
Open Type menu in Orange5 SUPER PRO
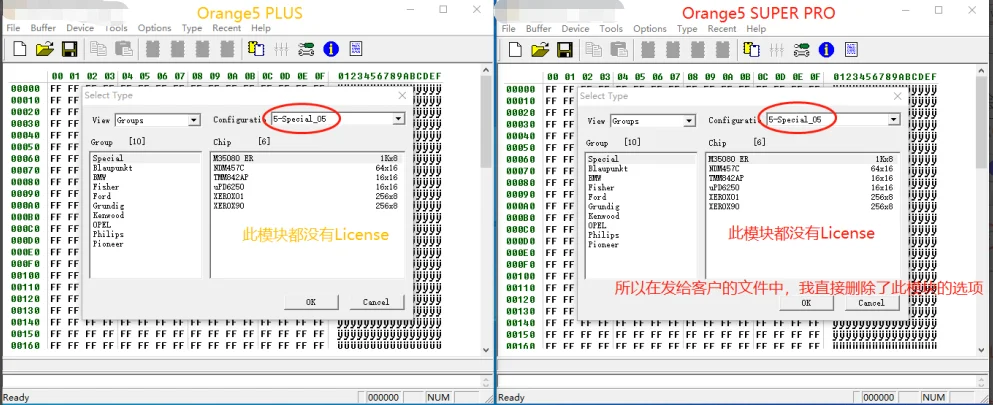(686, 29)
